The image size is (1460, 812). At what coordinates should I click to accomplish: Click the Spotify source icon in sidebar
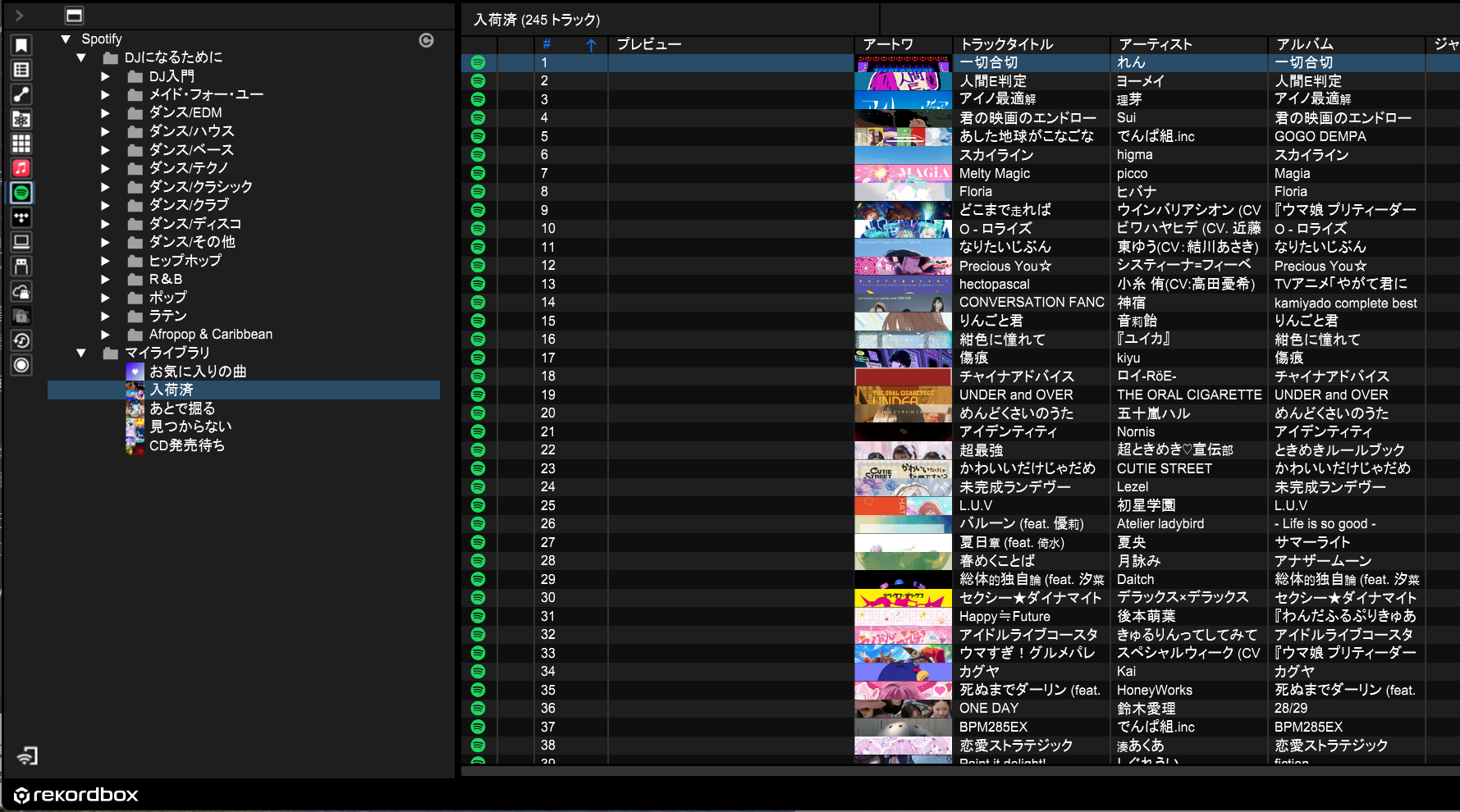[x=21, y=193]
